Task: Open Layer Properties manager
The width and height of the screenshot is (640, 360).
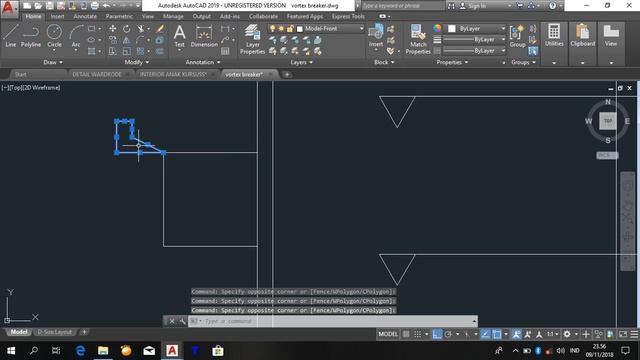Action: tap(252, 39)
